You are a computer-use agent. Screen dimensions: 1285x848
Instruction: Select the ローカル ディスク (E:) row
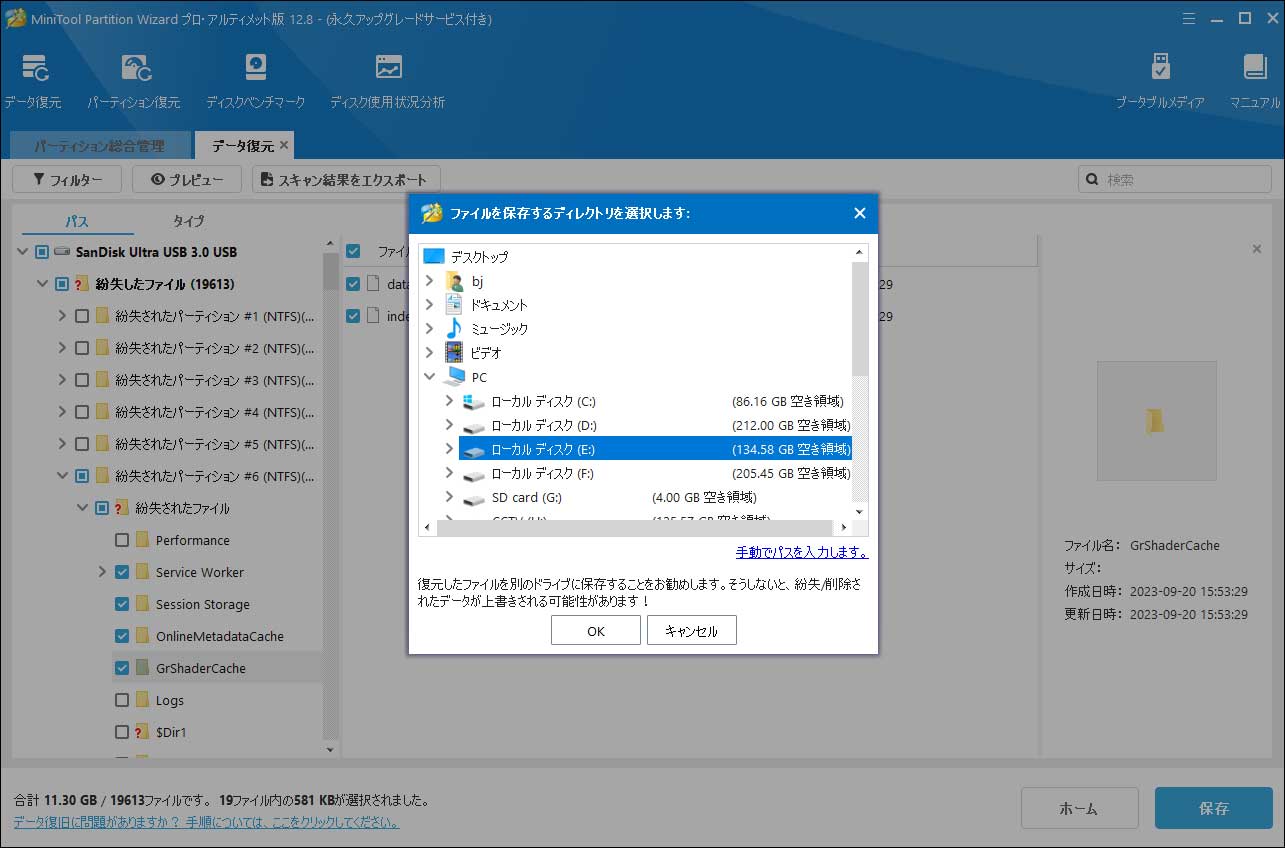(x=655, y=449)
